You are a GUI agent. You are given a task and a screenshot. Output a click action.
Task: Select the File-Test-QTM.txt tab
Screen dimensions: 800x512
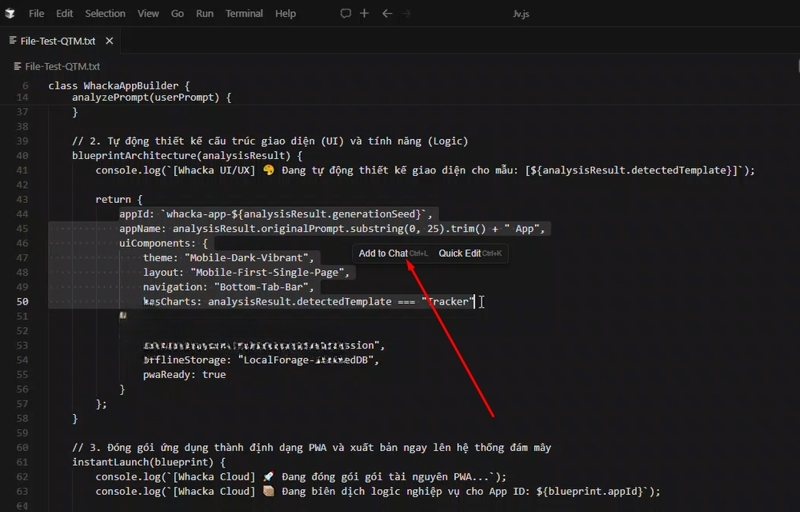pyautogui.click(x=58, y=41)
